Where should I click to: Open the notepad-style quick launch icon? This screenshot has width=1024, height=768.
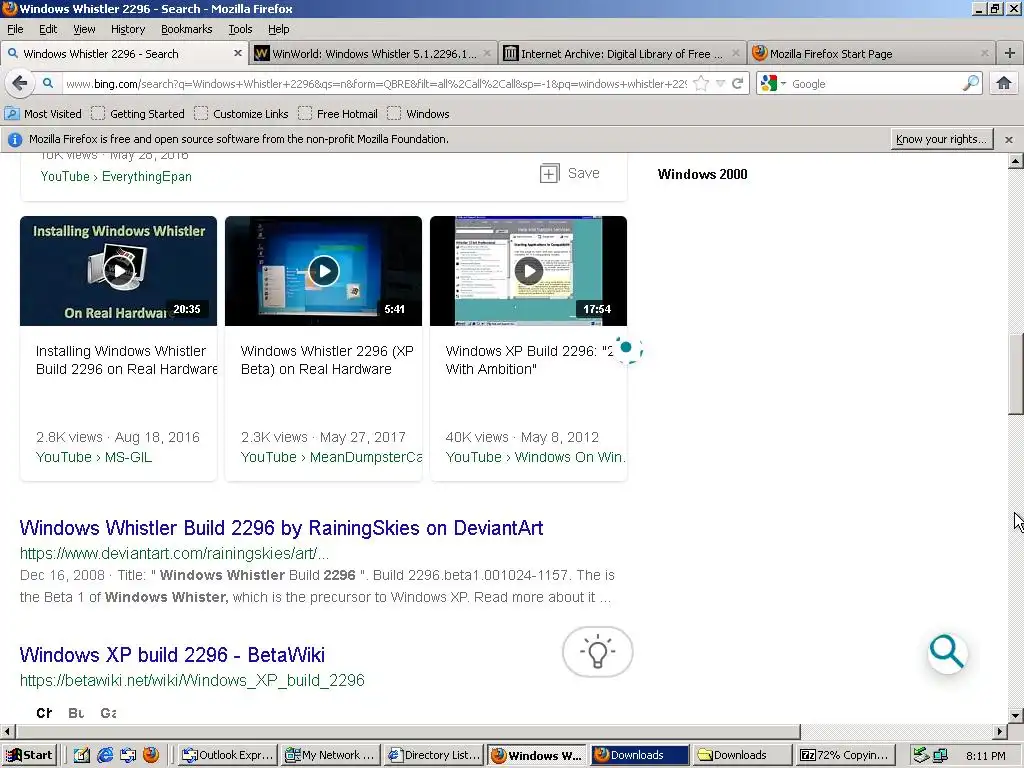82,755
